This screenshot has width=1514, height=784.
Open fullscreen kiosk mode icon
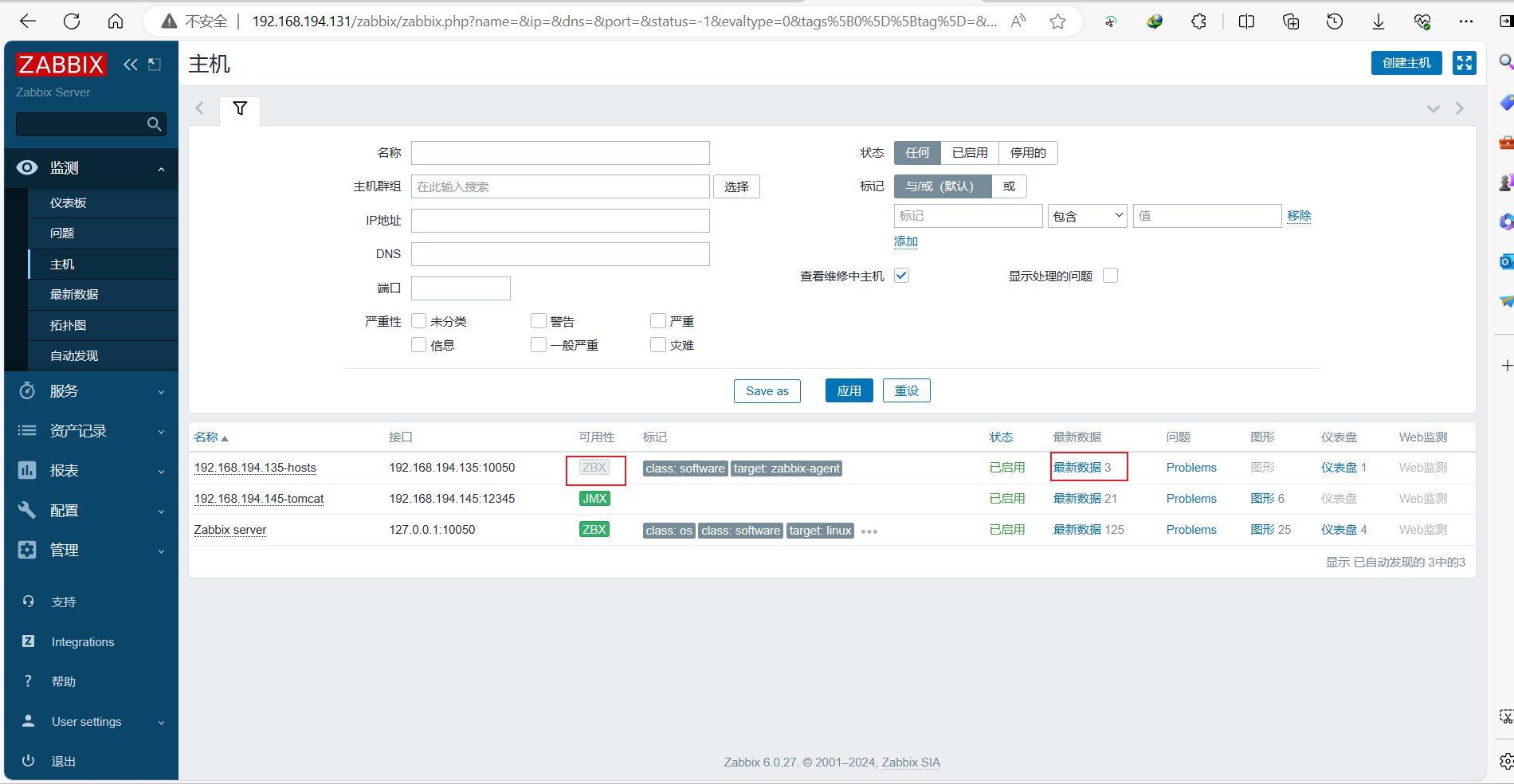point(1465,63)
